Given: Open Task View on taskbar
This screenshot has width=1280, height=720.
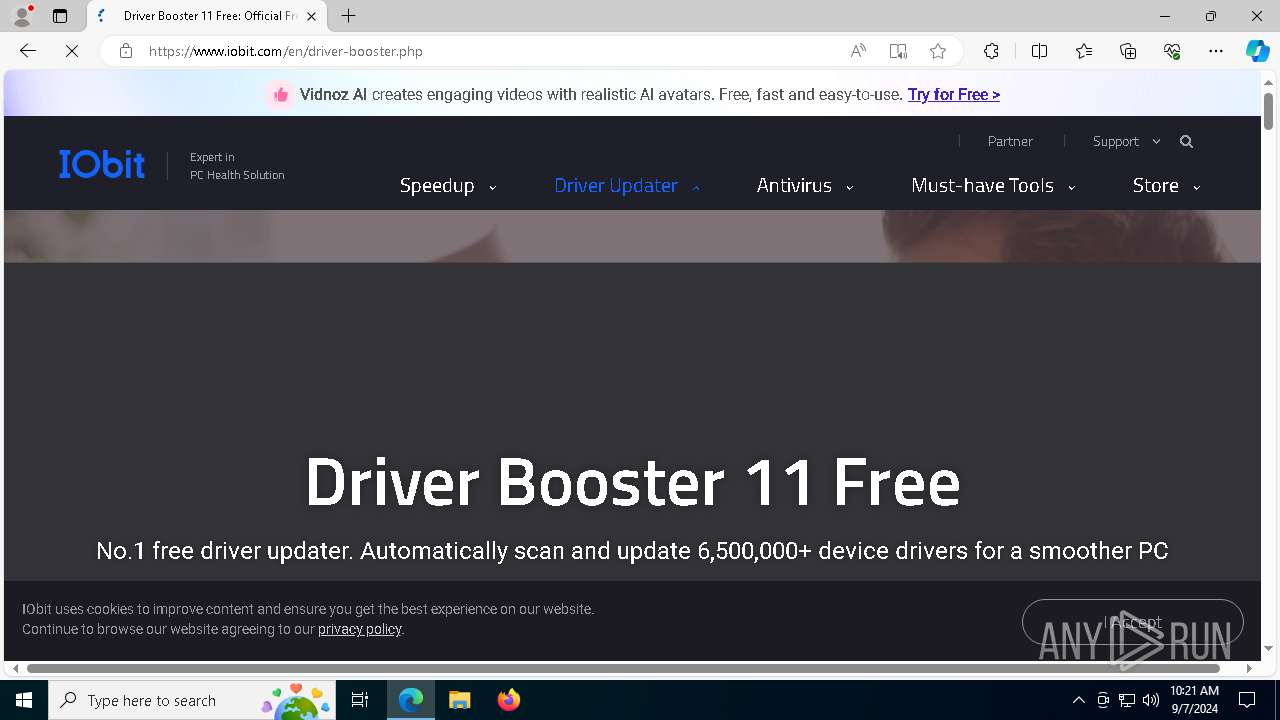Looking at the screenshot, I should pyautogui.click(x=360, y=700).
